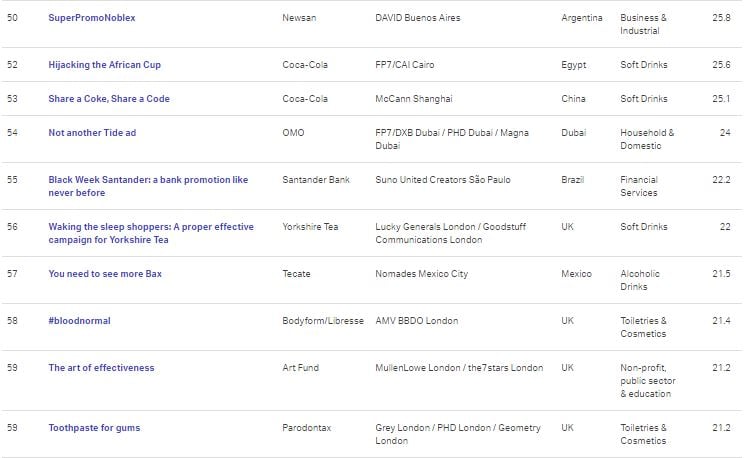Screen dimensions: 752x458
Task: Open The art of effectiveness link
Action: pyautogui.click(x=101, y=368)
